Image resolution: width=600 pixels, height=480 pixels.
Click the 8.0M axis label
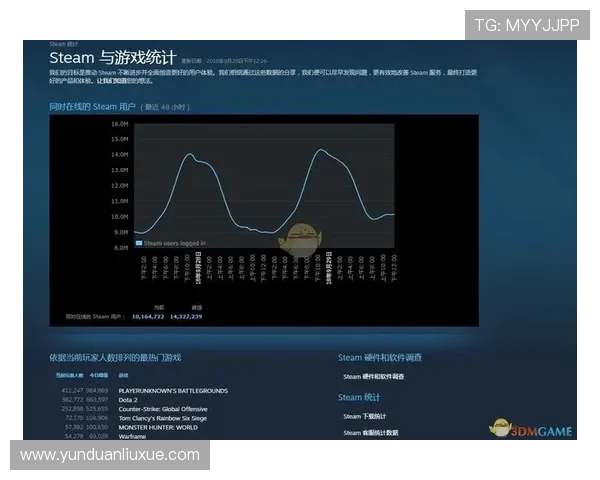(x=121, y=248)
